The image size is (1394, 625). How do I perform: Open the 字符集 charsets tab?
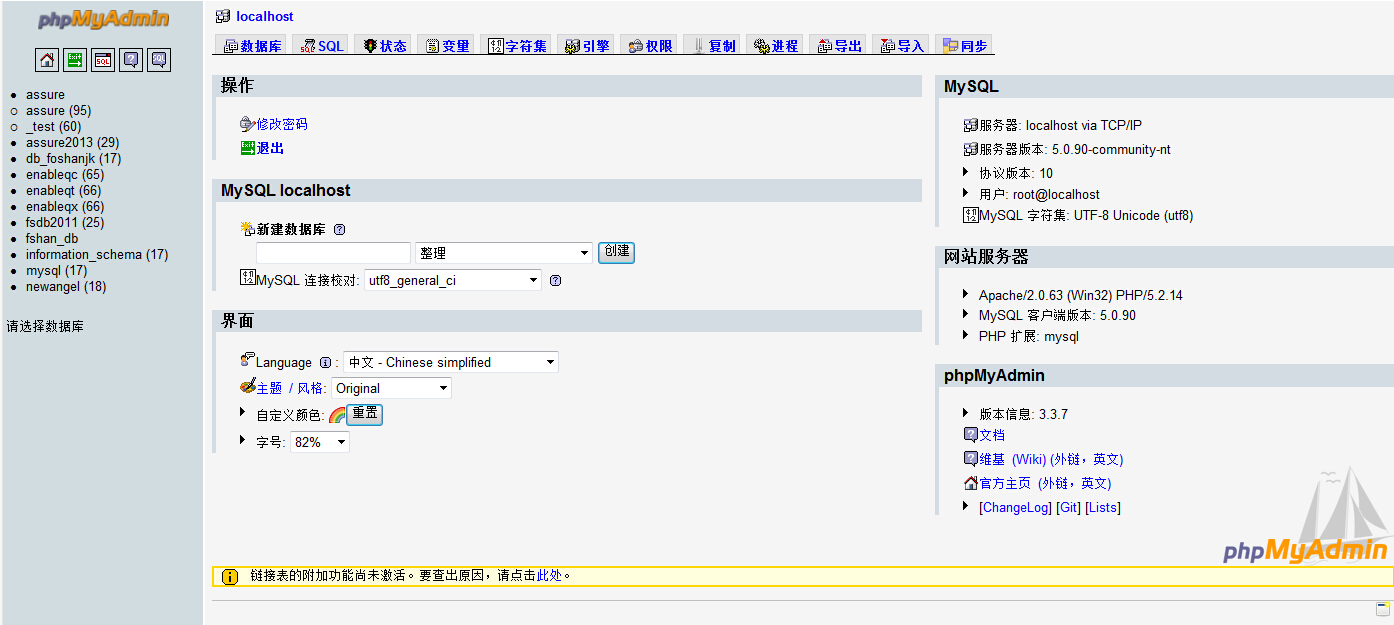pos(517,46)
